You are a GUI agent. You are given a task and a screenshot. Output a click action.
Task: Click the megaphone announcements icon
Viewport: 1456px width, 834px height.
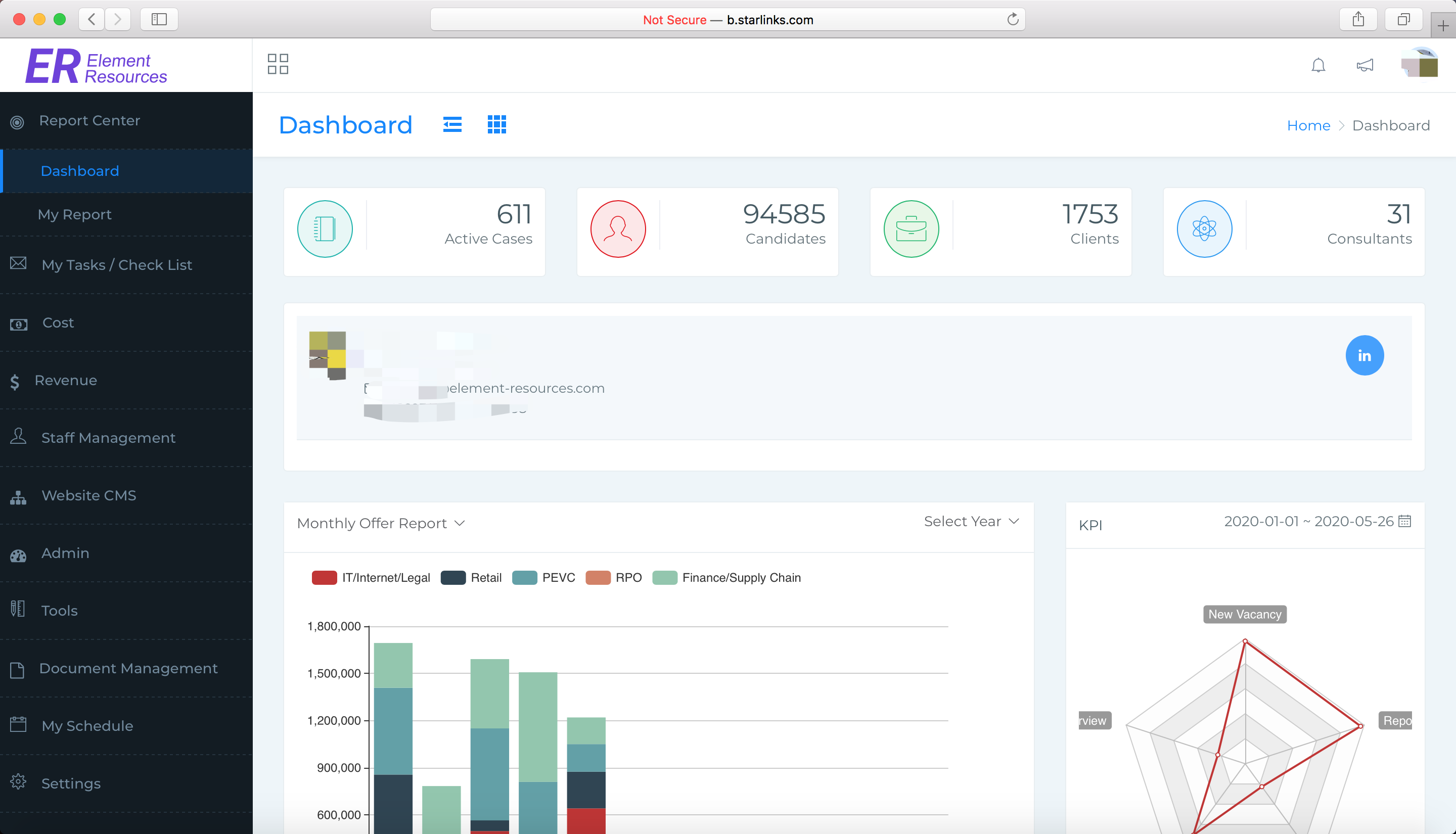[x=1364, y=65]
